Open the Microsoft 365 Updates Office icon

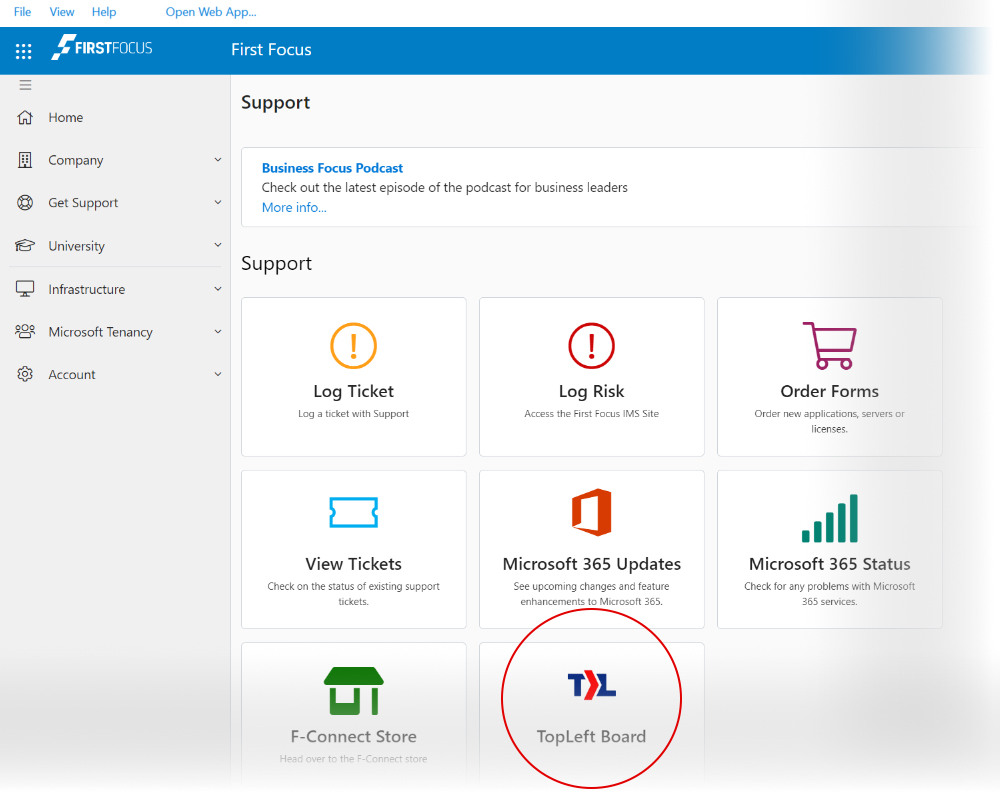point(591,513)
